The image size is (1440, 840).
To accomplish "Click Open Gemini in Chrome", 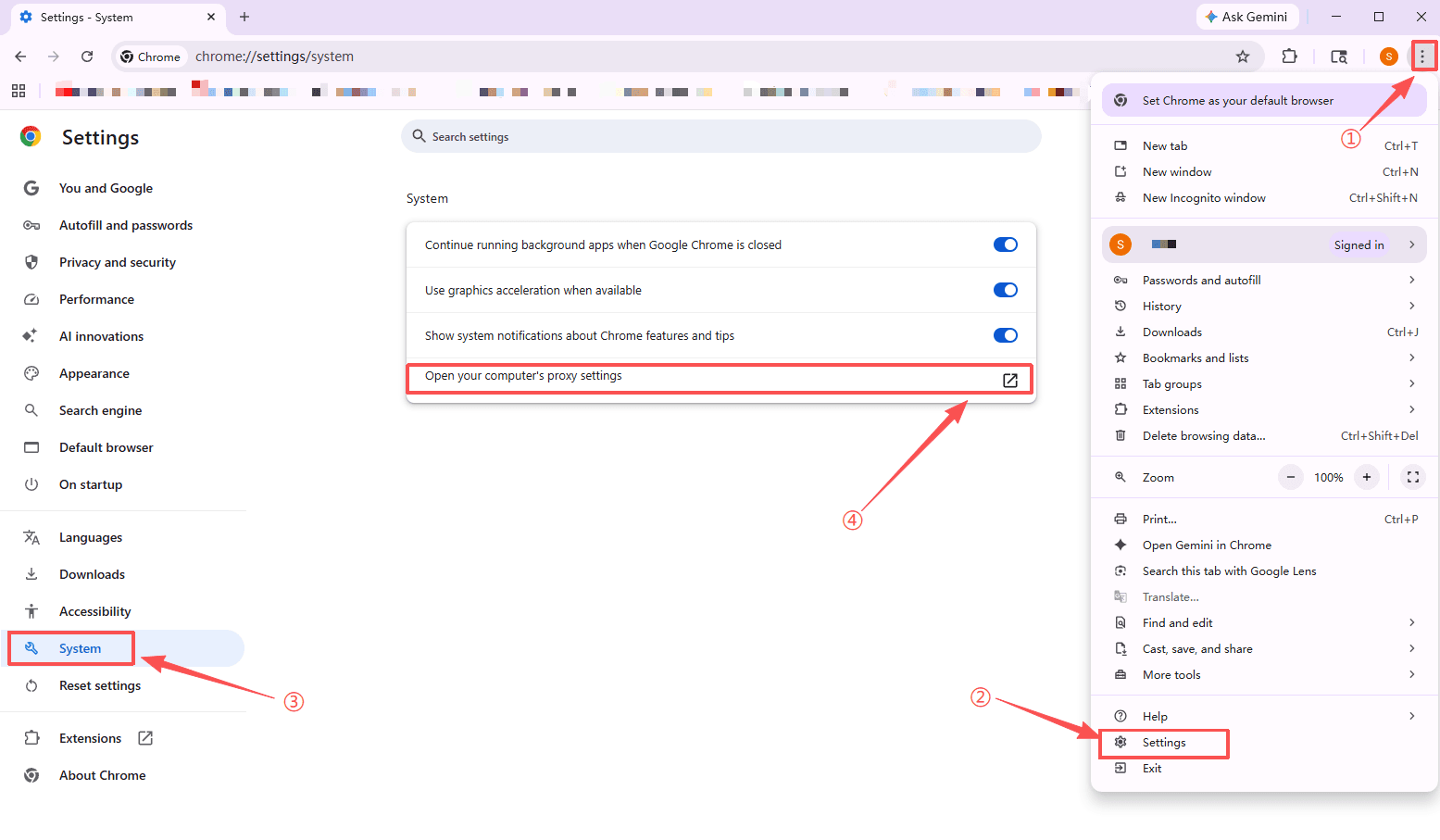I will pyautogui.click(x=1264, y=545).
